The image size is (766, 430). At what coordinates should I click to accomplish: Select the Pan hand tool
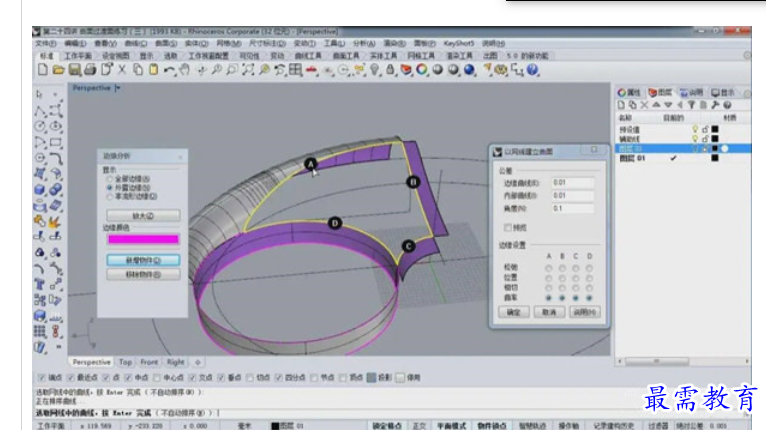coord(185,70)
